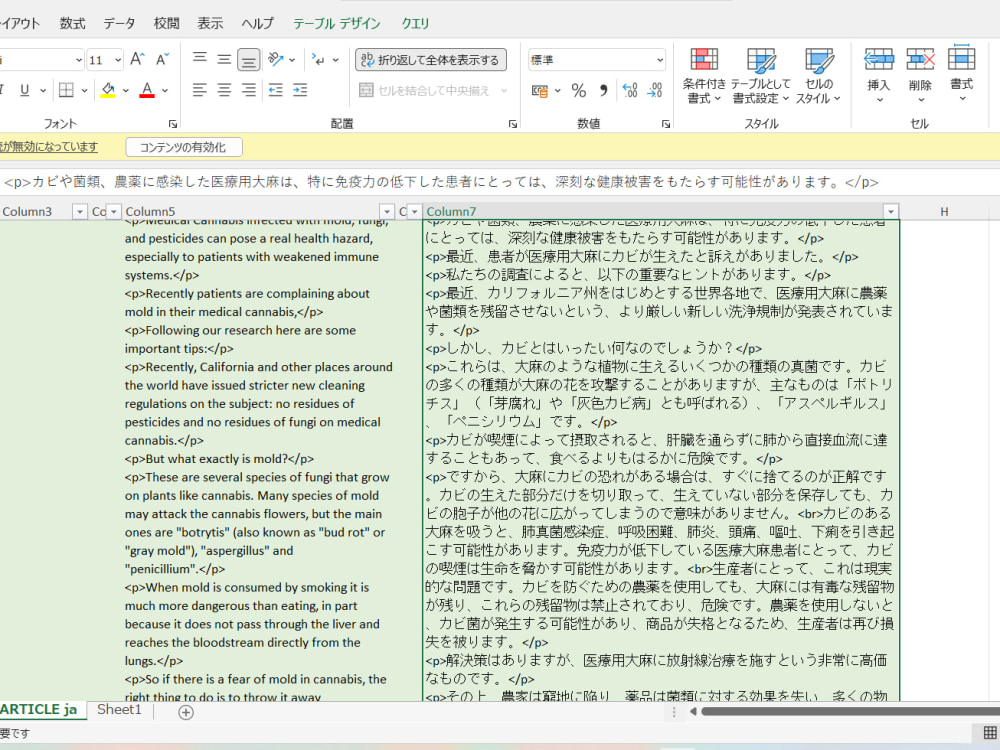The image size is (1000, 750).
Task: Toggle bottom vertical alignment
Action: tap(249, 60)
